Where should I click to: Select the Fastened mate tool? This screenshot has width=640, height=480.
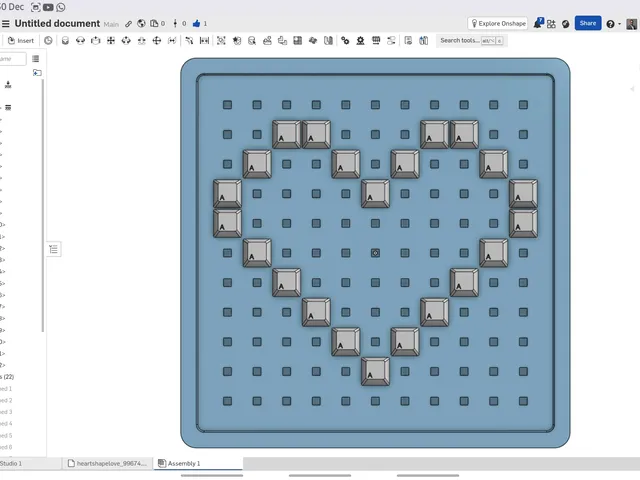pos(65,40)
